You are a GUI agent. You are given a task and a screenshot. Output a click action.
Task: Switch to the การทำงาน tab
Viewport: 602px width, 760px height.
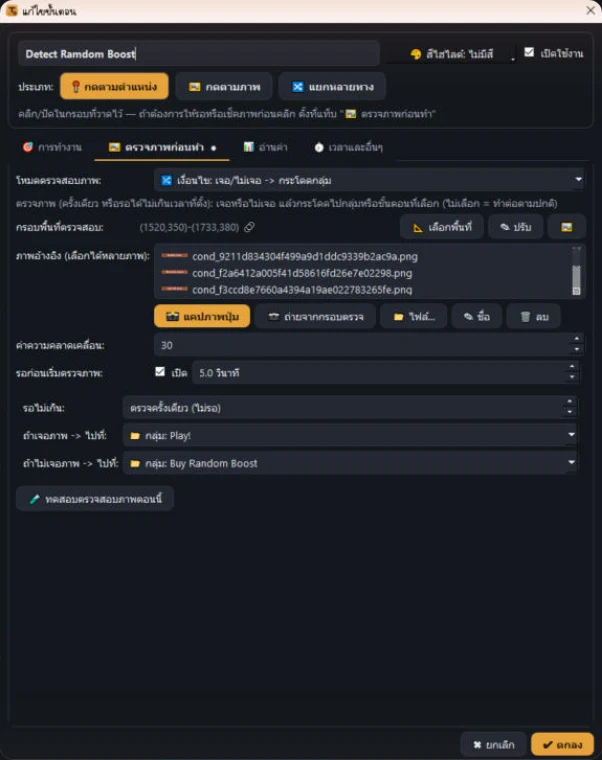pyautogui.click(x=52, y=147)
